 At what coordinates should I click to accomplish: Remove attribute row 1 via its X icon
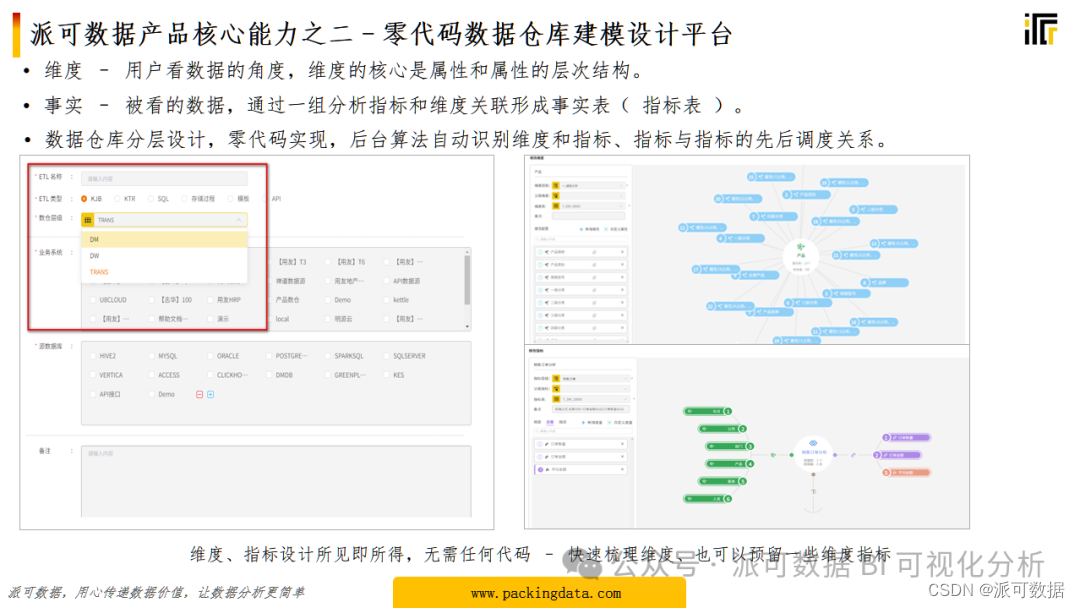point(622,251)
